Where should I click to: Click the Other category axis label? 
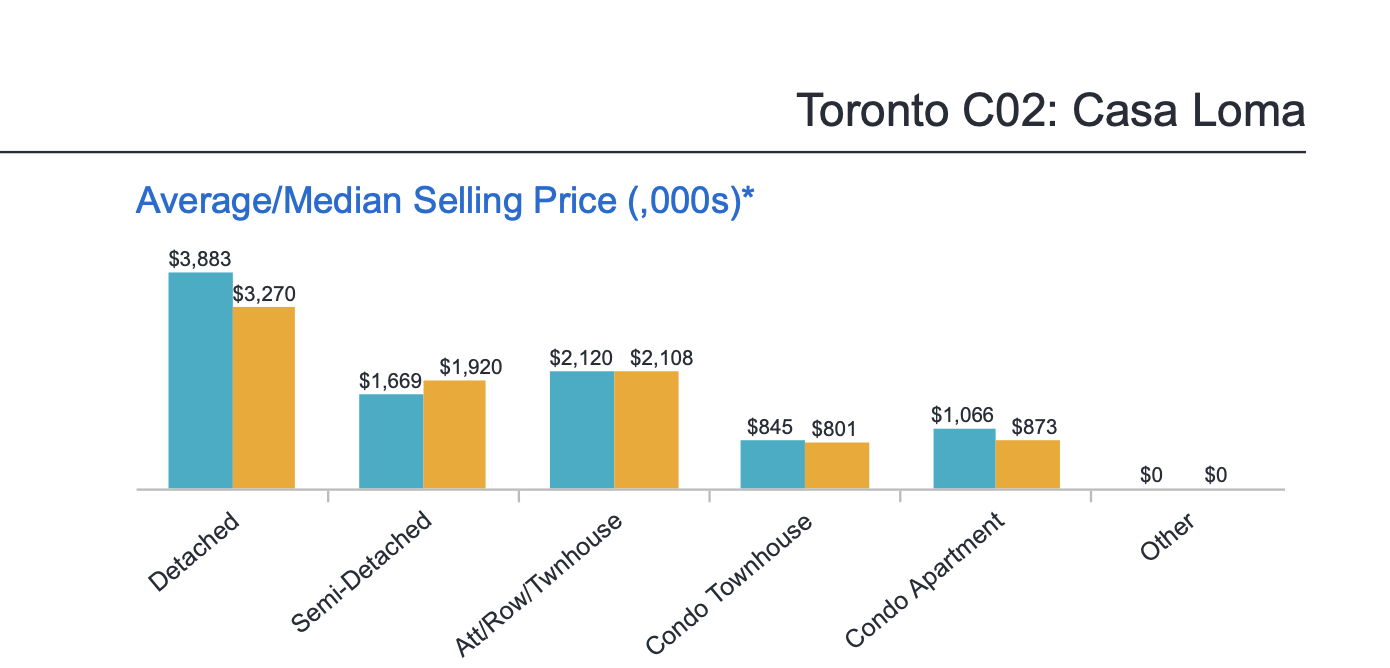(1166, 540)
